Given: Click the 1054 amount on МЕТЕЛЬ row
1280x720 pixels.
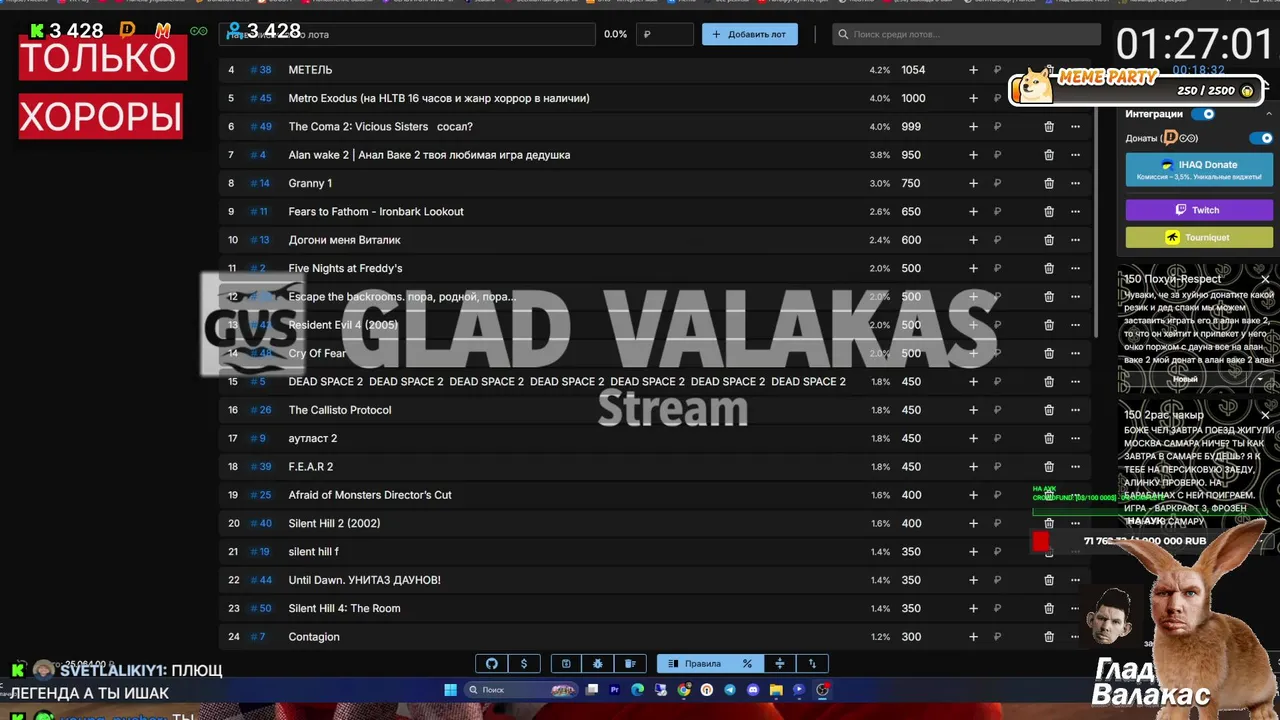Looking at the screenshot, I should 913,70.
